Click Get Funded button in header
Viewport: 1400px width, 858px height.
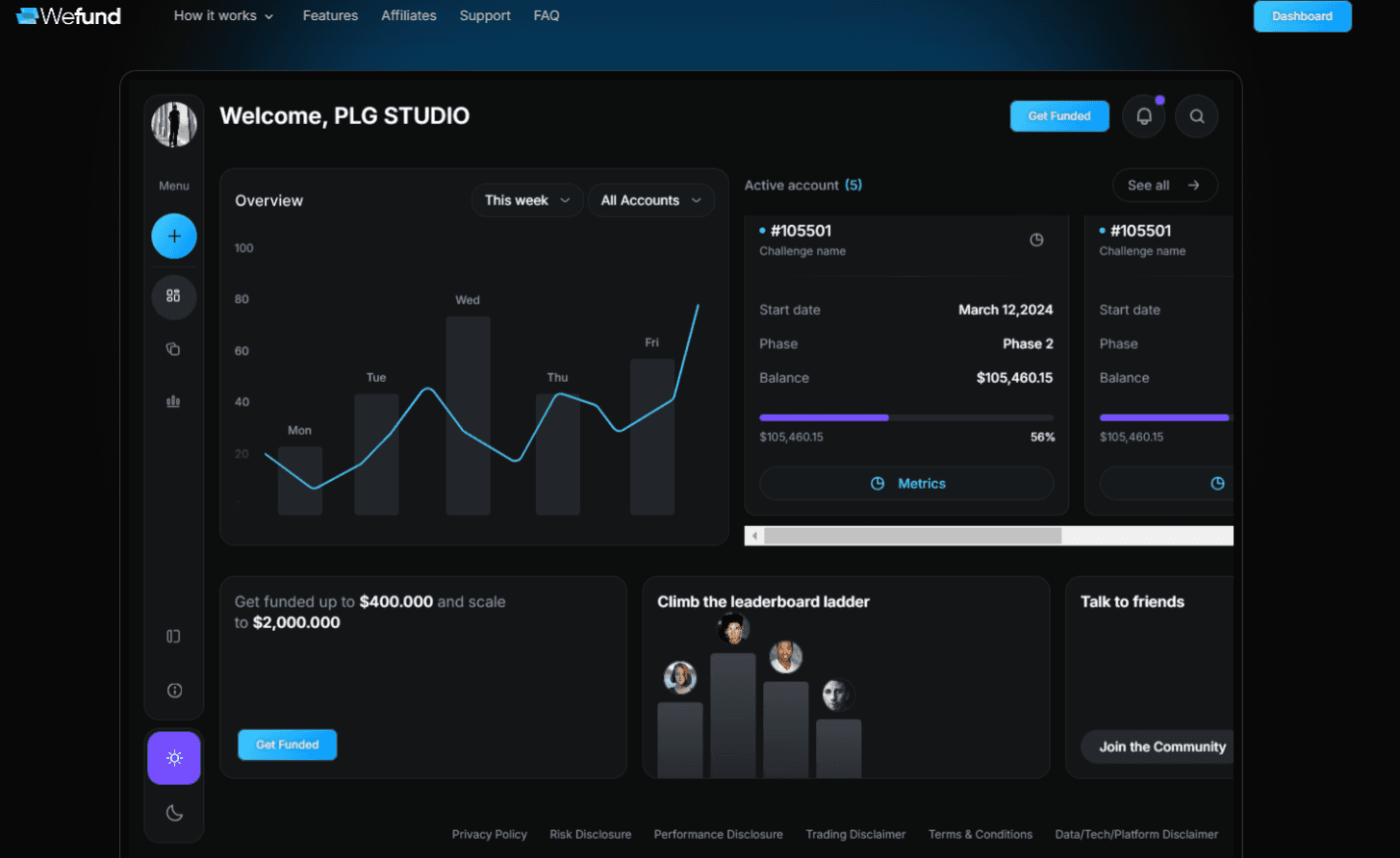point(1059,116)
